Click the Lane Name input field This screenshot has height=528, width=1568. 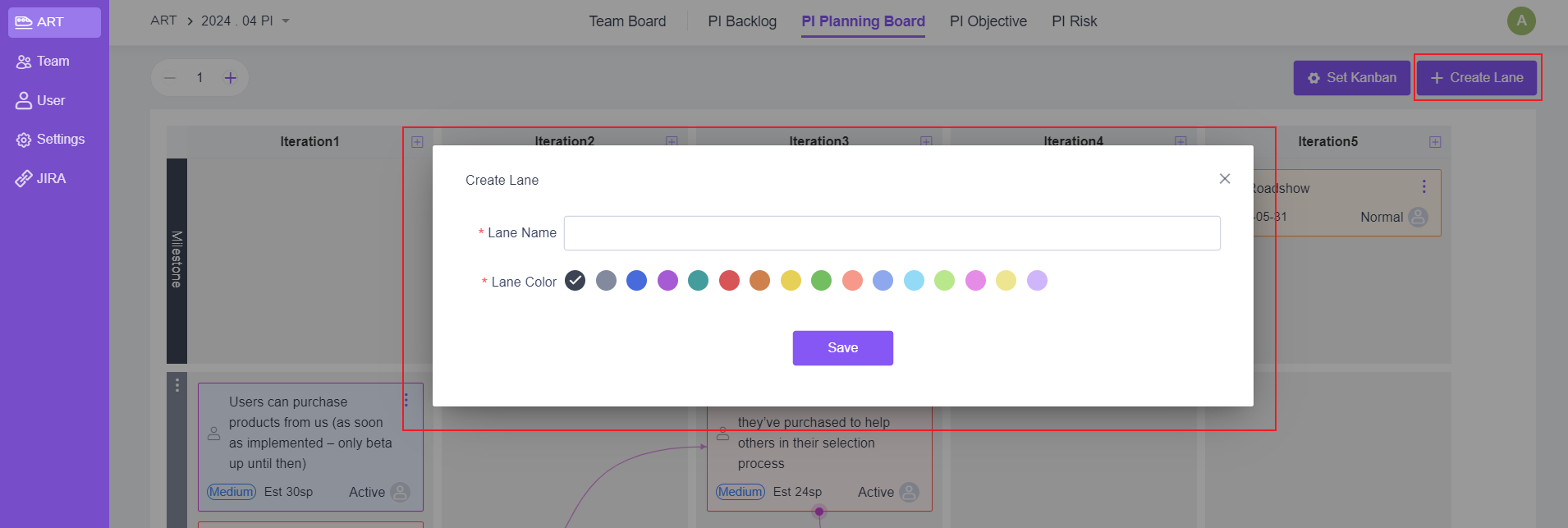892,233
